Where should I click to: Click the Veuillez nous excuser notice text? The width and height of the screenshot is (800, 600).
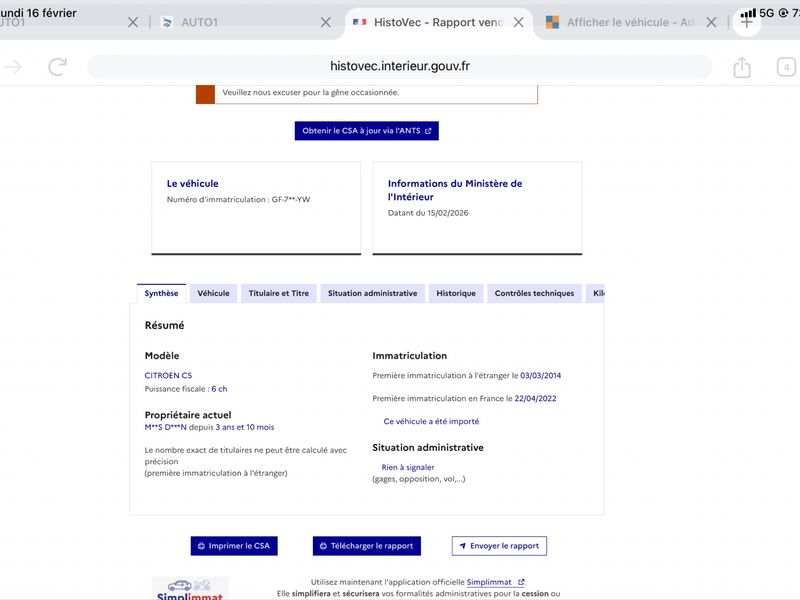tap(311, 92)
